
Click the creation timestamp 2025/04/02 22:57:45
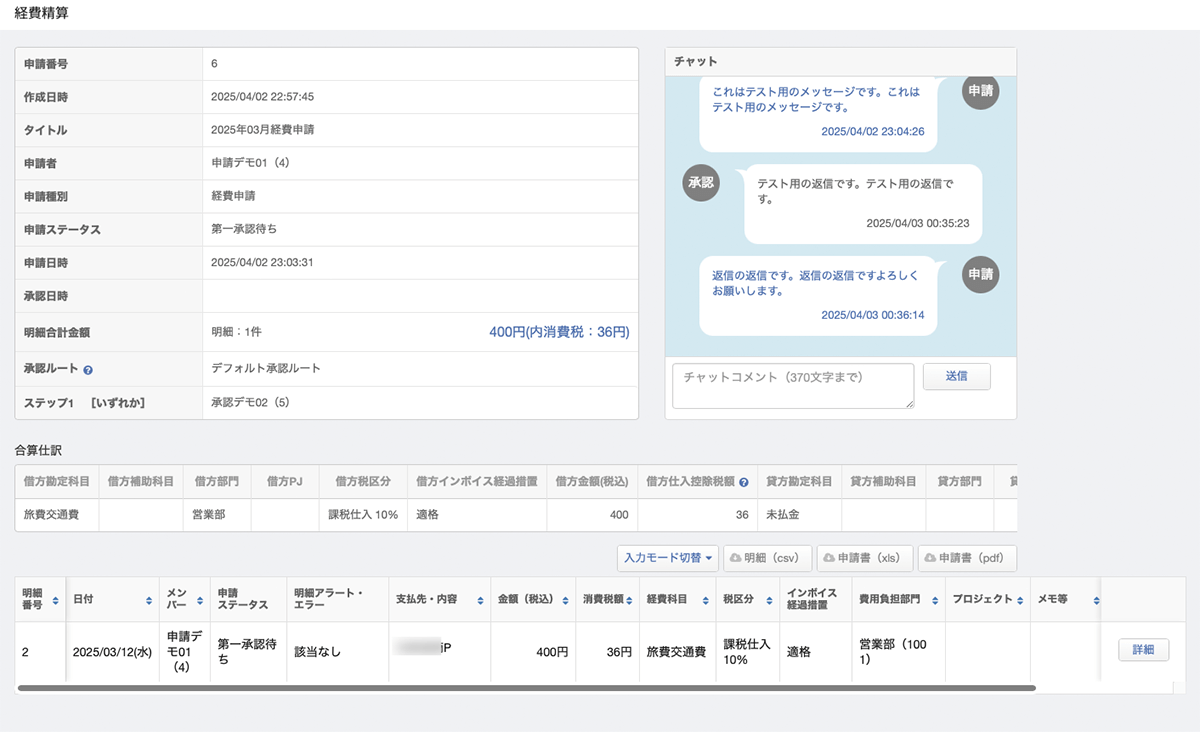click(263, 97)
